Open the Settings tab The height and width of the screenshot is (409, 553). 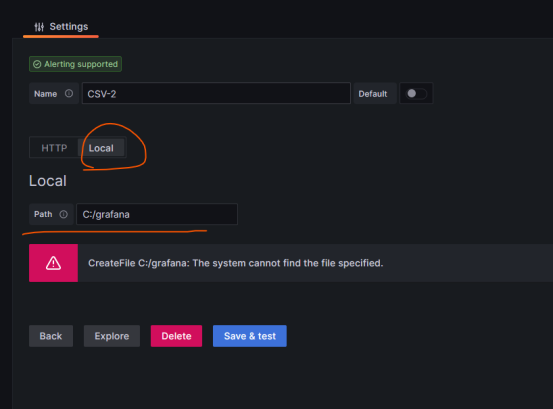point(61,27)
